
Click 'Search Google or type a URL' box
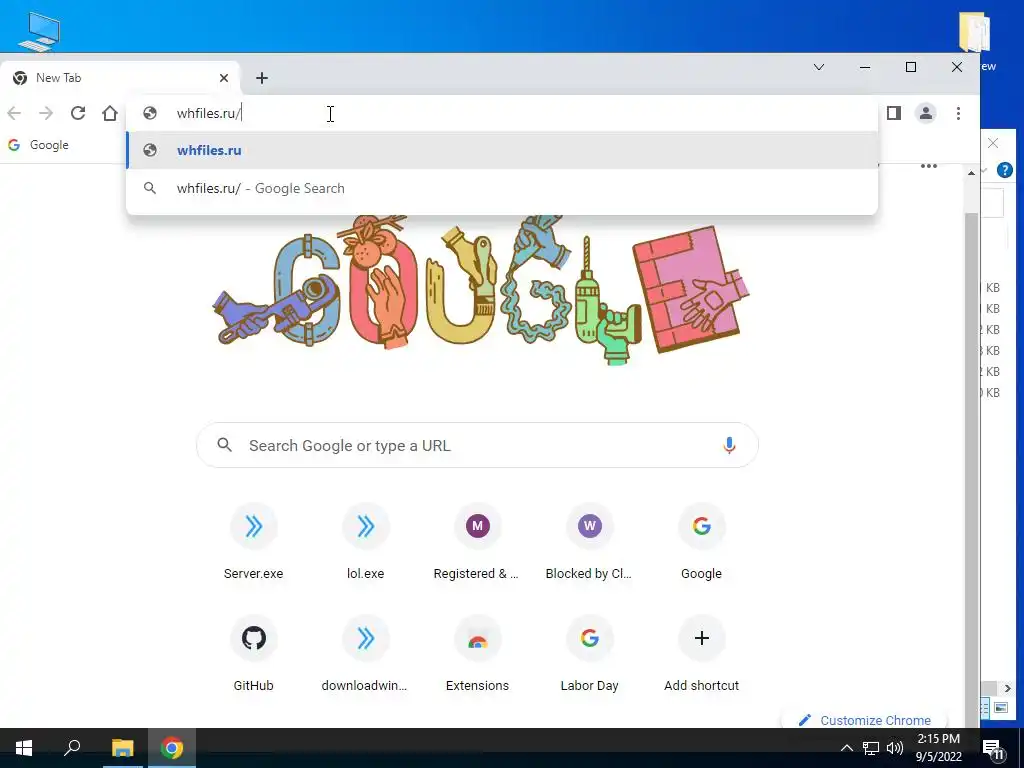477,445
